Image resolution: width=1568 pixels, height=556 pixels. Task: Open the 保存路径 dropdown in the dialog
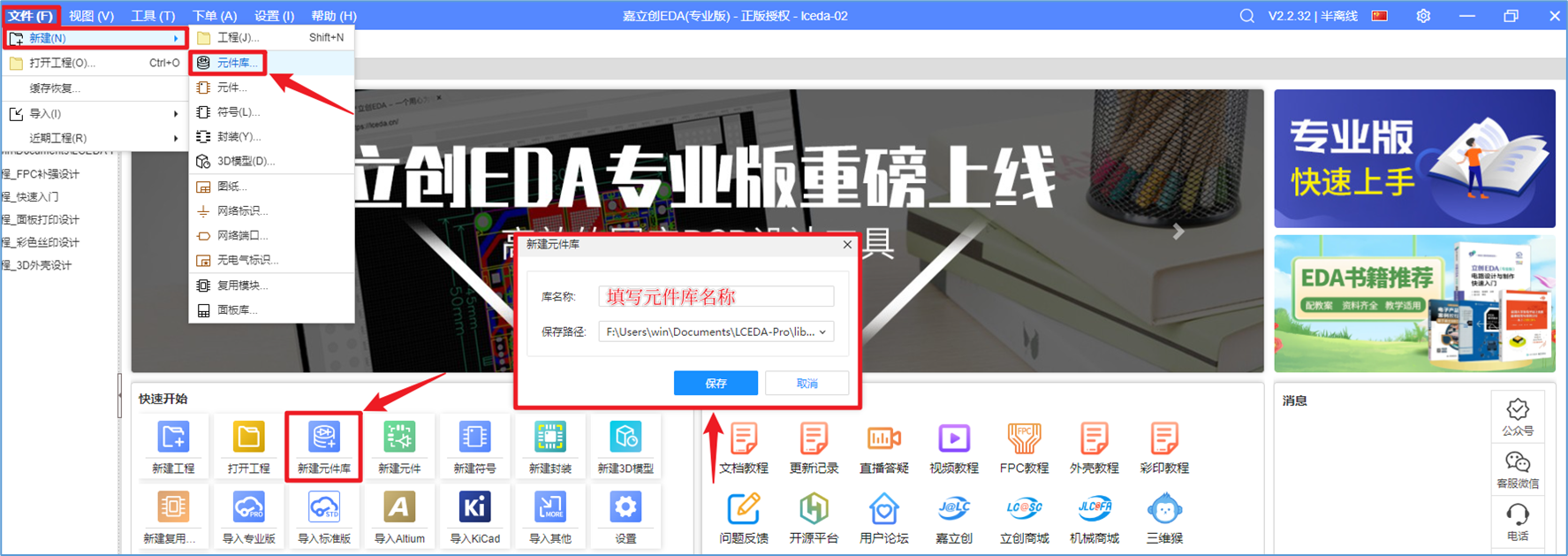[716, 331]
